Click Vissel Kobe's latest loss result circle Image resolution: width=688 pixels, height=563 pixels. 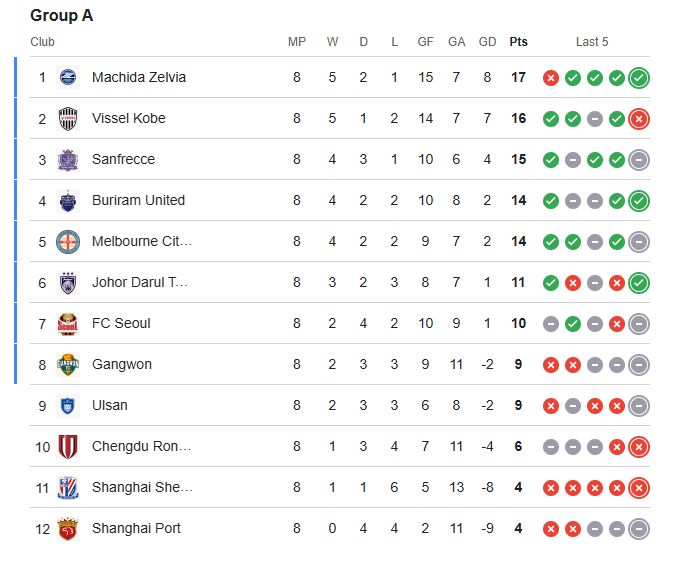coord(639,118)
